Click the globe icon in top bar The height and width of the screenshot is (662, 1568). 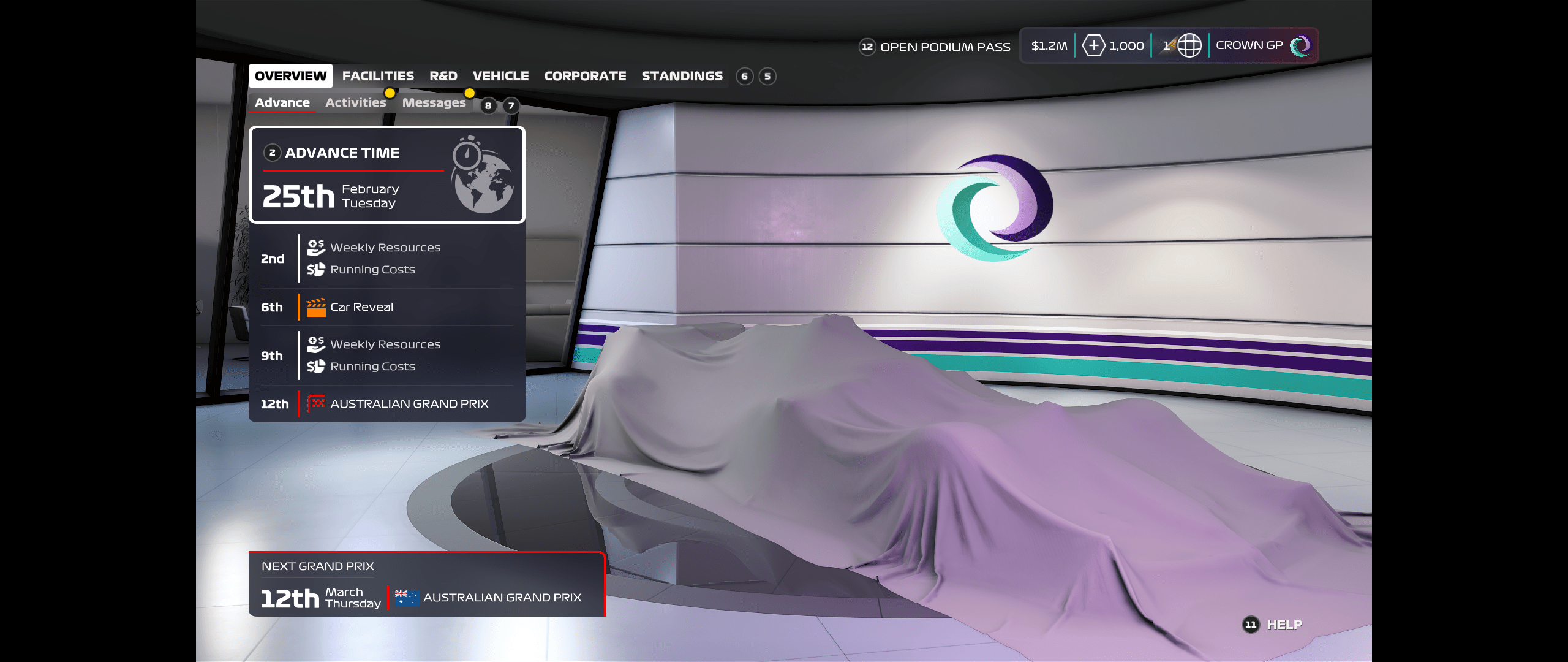point(1189,45)
